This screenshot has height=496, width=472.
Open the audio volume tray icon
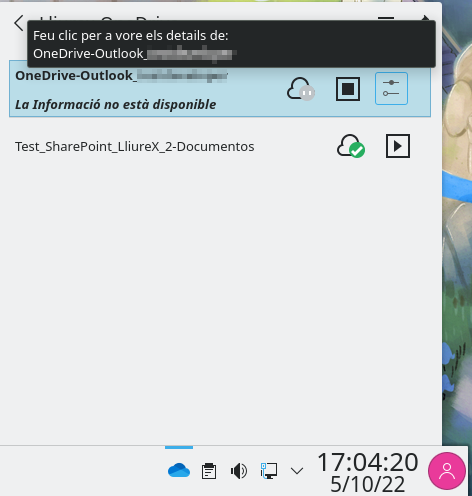pyautogui.click(x=239, y=471)
